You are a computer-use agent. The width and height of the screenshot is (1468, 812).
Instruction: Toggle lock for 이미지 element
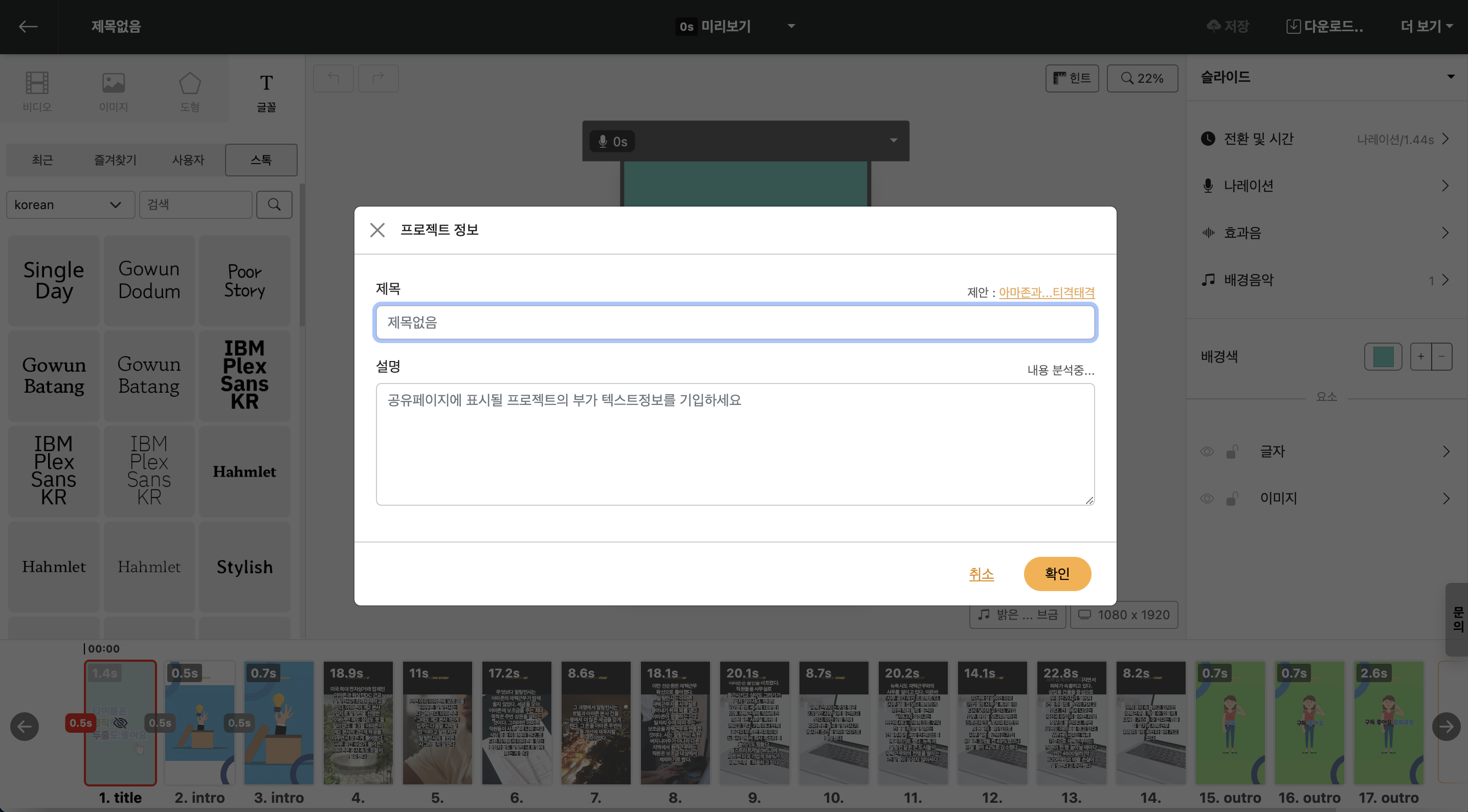click(x=1232, y=498)
